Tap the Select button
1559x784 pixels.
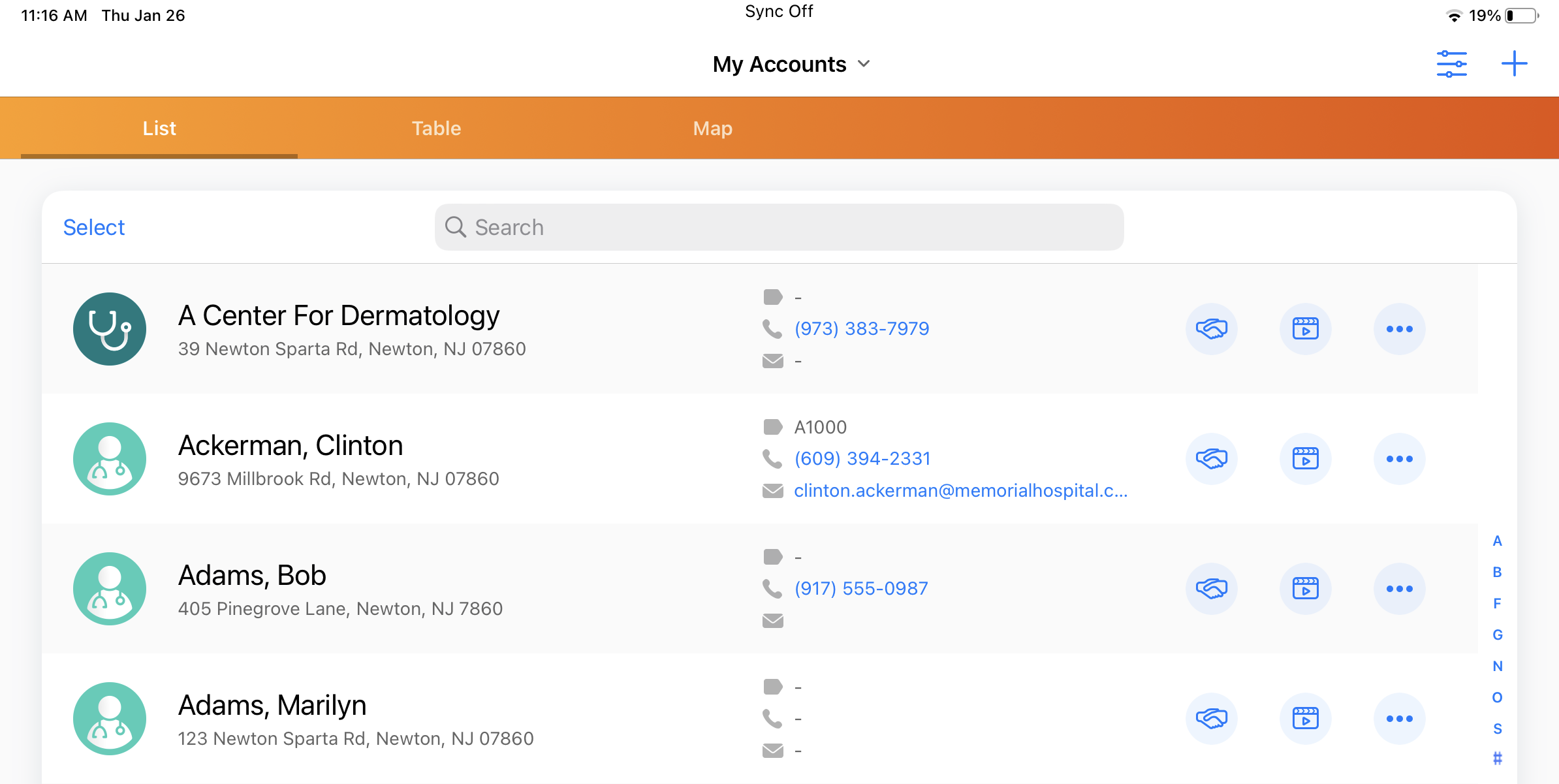coord(94,227)
